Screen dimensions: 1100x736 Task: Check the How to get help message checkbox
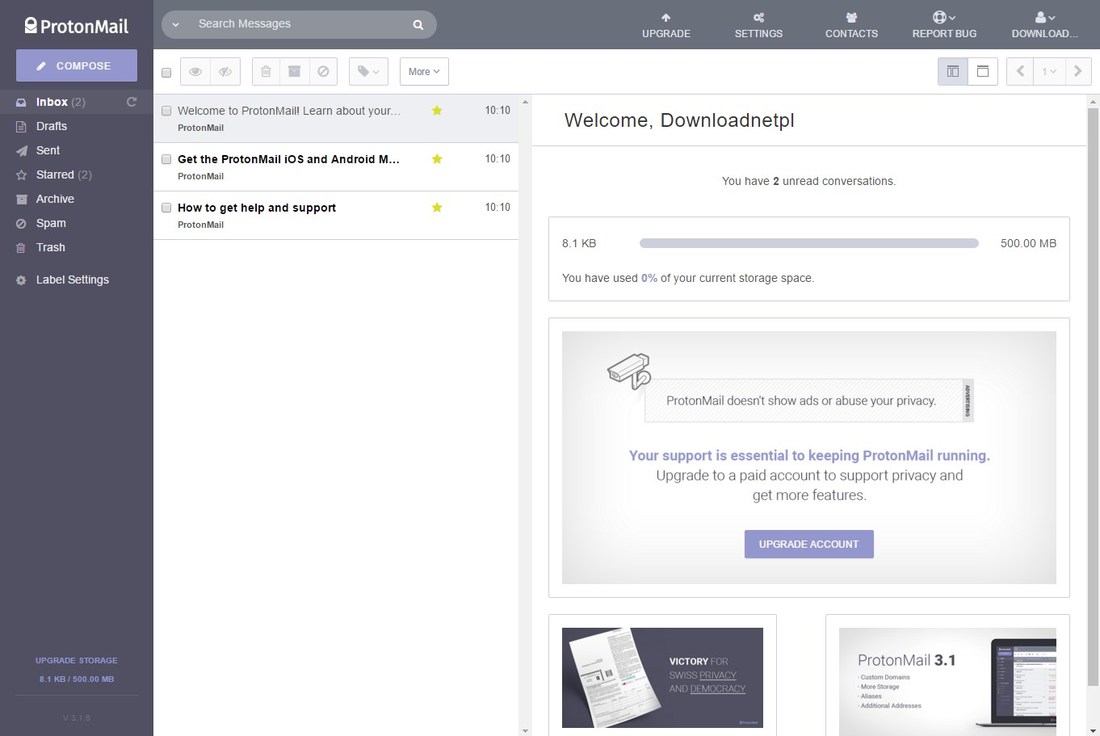166,208
